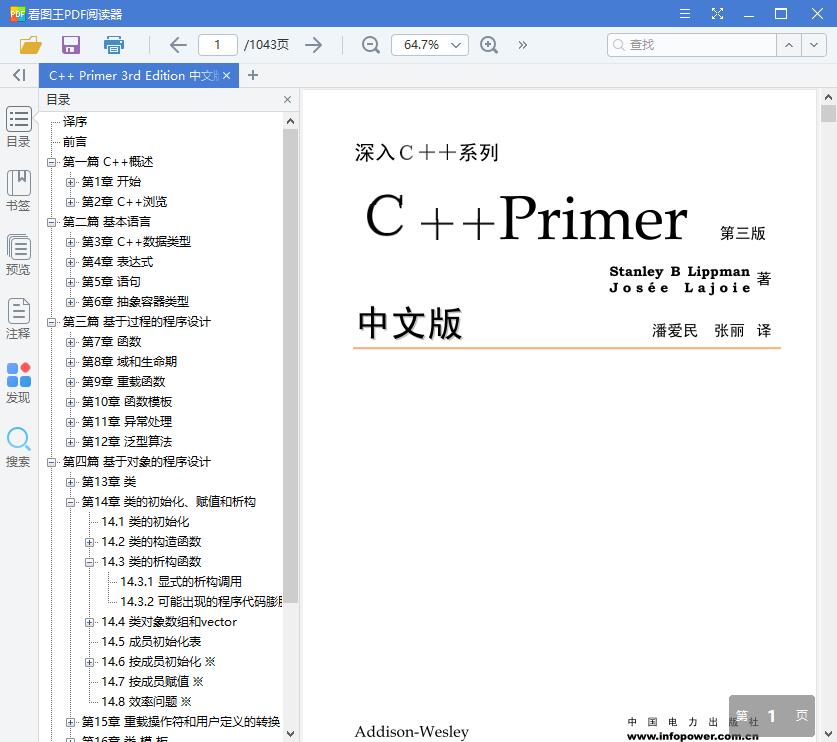Viewport: 837px width, 742px height.
Task: Click the document view scroll-up arrow
Action: 828,97
